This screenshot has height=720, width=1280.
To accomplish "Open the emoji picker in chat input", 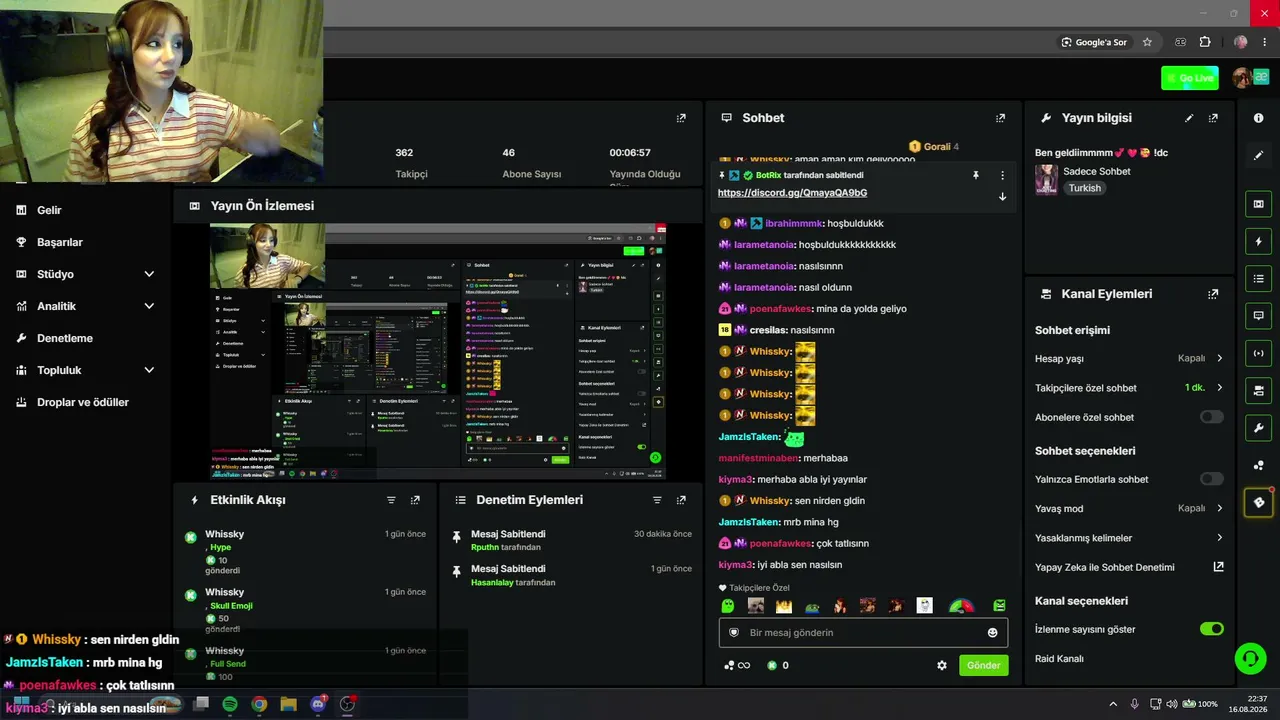I will coord(992,633).
